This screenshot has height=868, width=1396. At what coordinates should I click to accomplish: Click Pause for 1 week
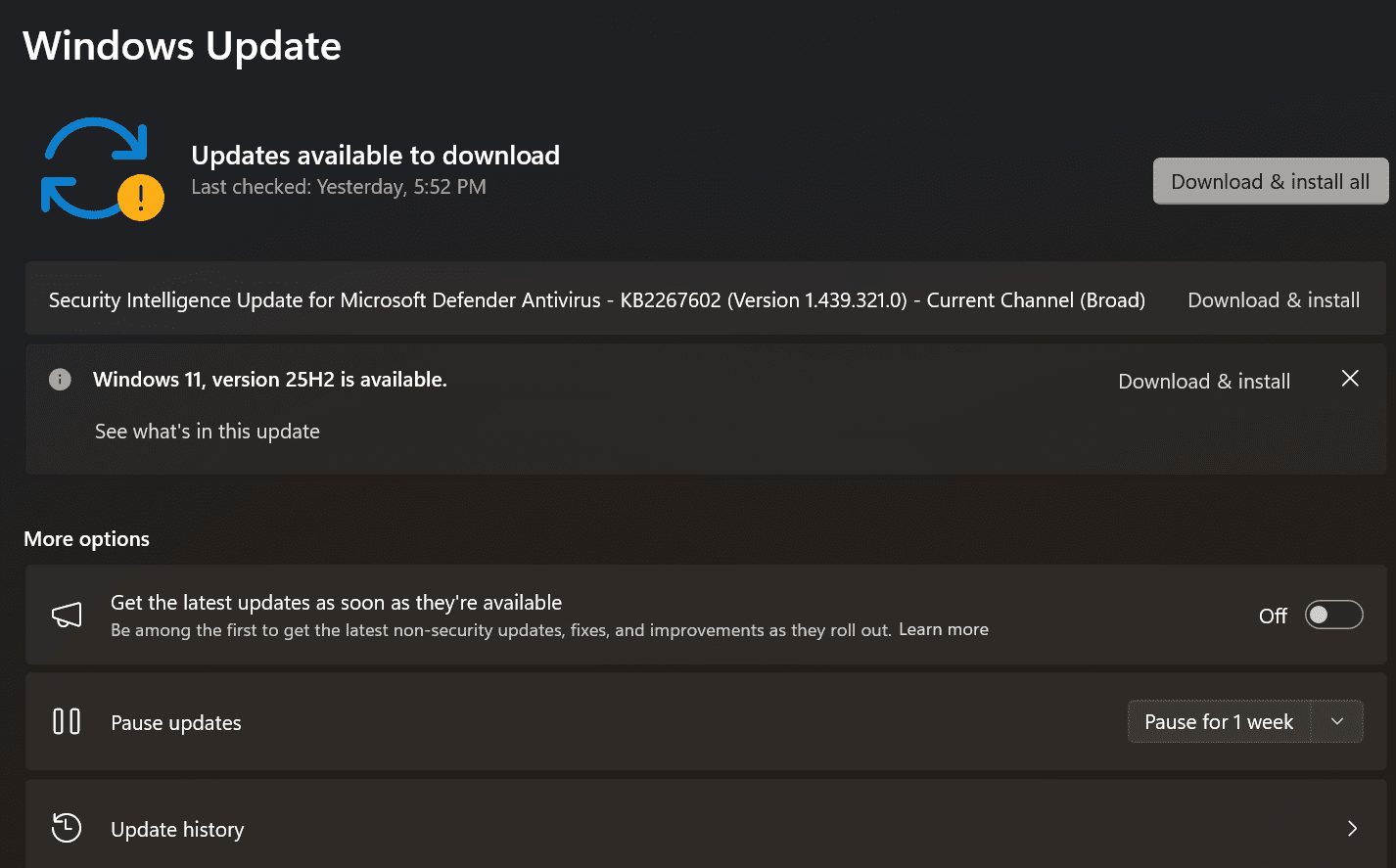(x=1219, y=722)
